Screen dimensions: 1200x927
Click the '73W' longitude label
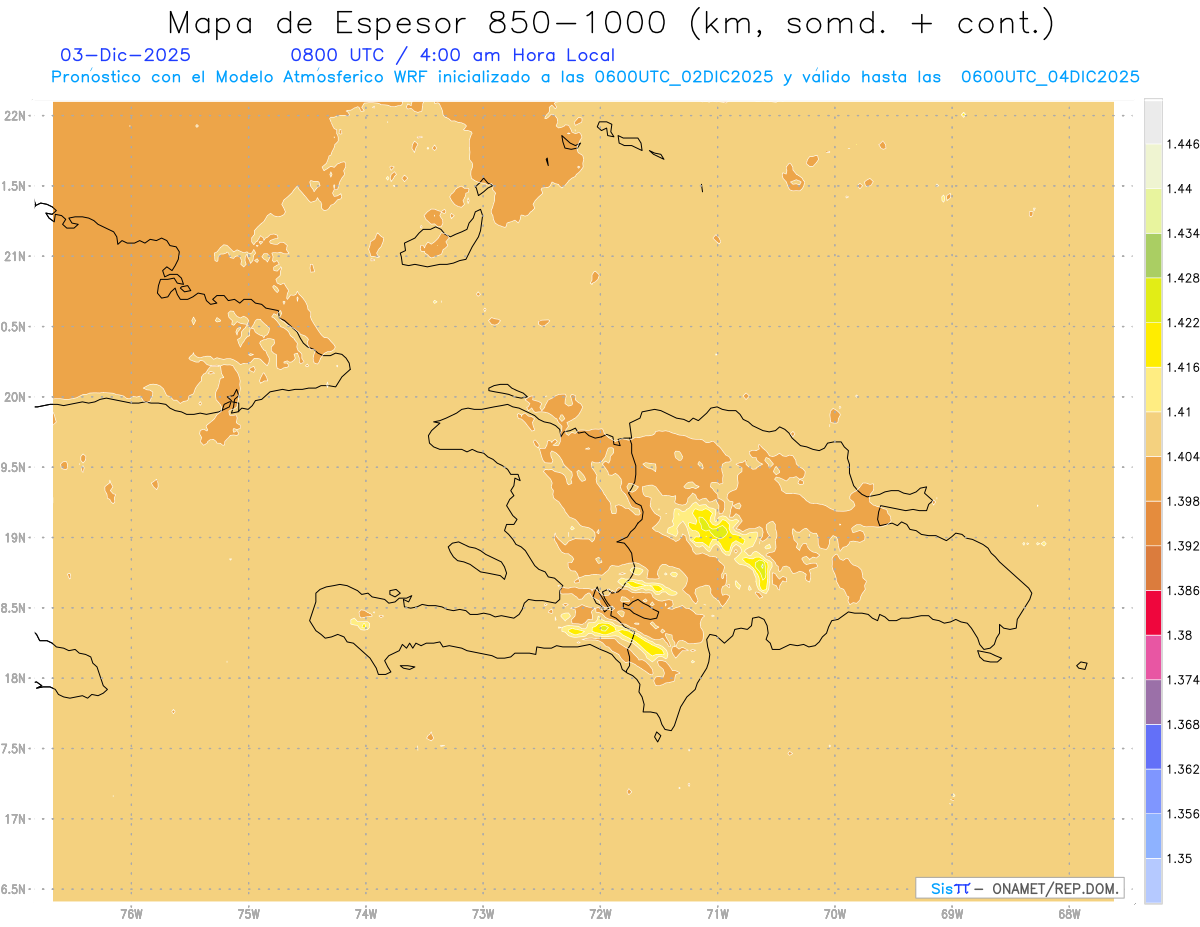click(x=483, y=914)
